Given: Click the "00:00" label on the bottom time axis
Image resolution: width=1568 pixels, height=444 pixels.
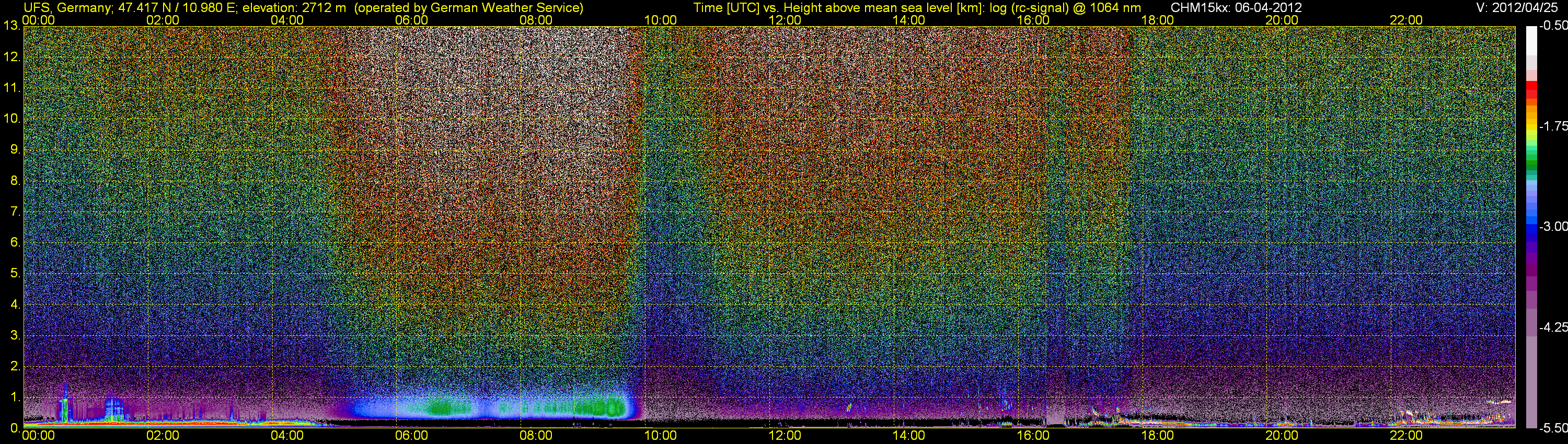Looking at the screenshot, I should tap(38, 436).
